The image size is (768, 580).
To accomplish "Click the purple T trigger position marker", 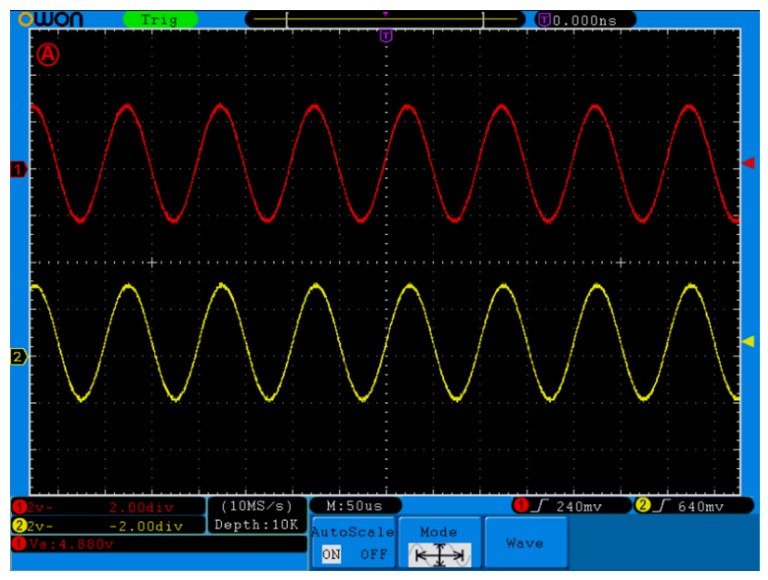I will pyautogui.click(x=386, y=35).
